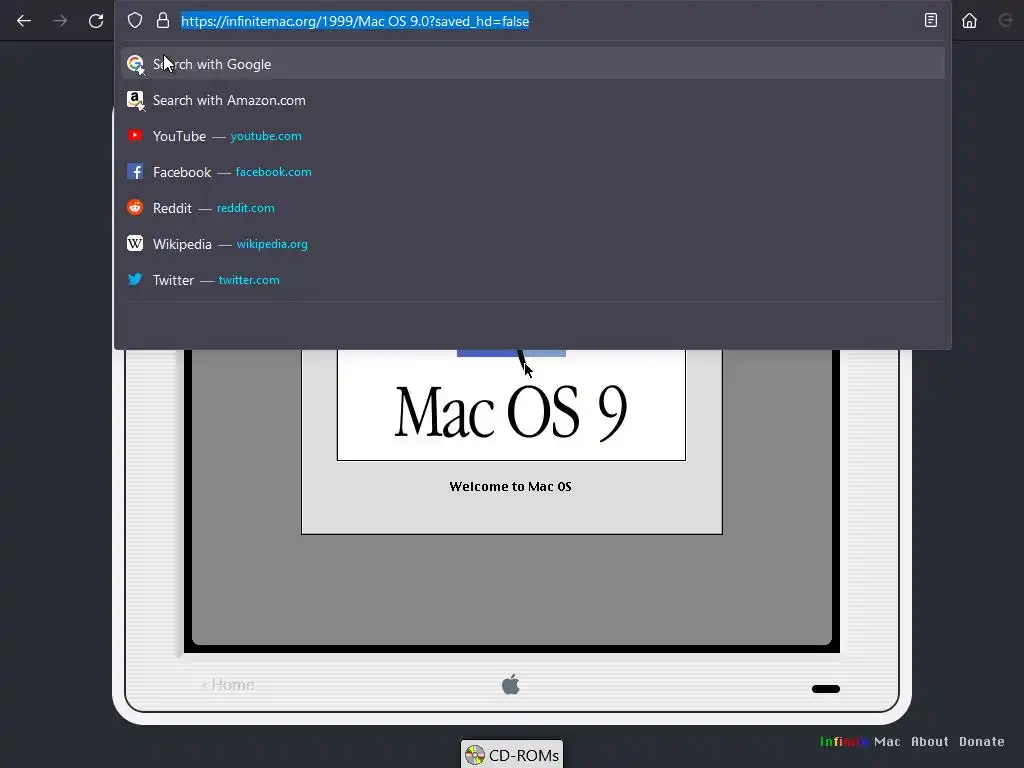Choose Search with Google suggestion
The image size is (1024, 768).
532,63
